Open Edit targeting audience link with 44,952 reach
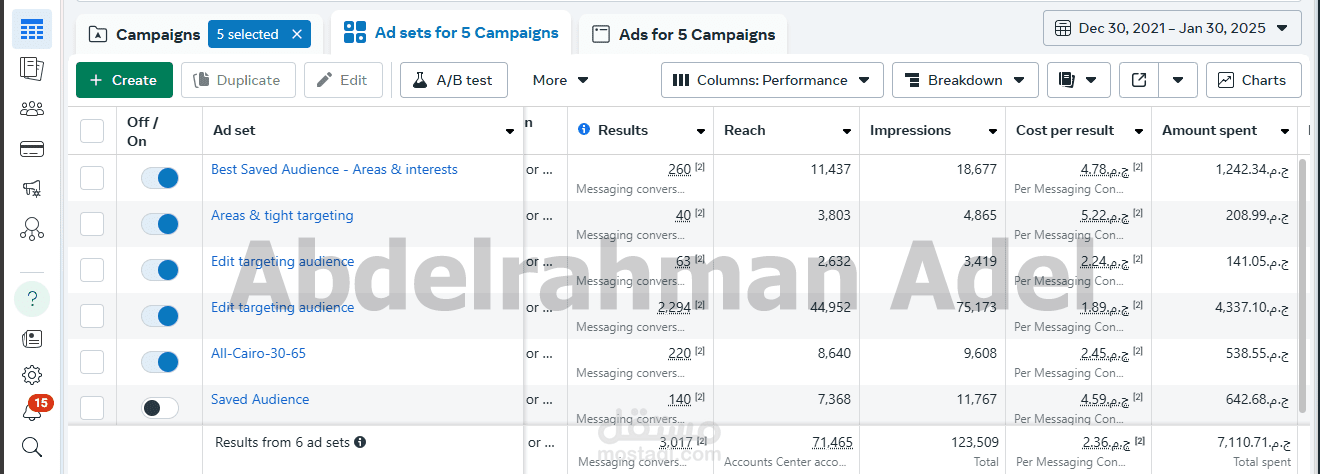The image size is (1320, 474). coord(282,307)
